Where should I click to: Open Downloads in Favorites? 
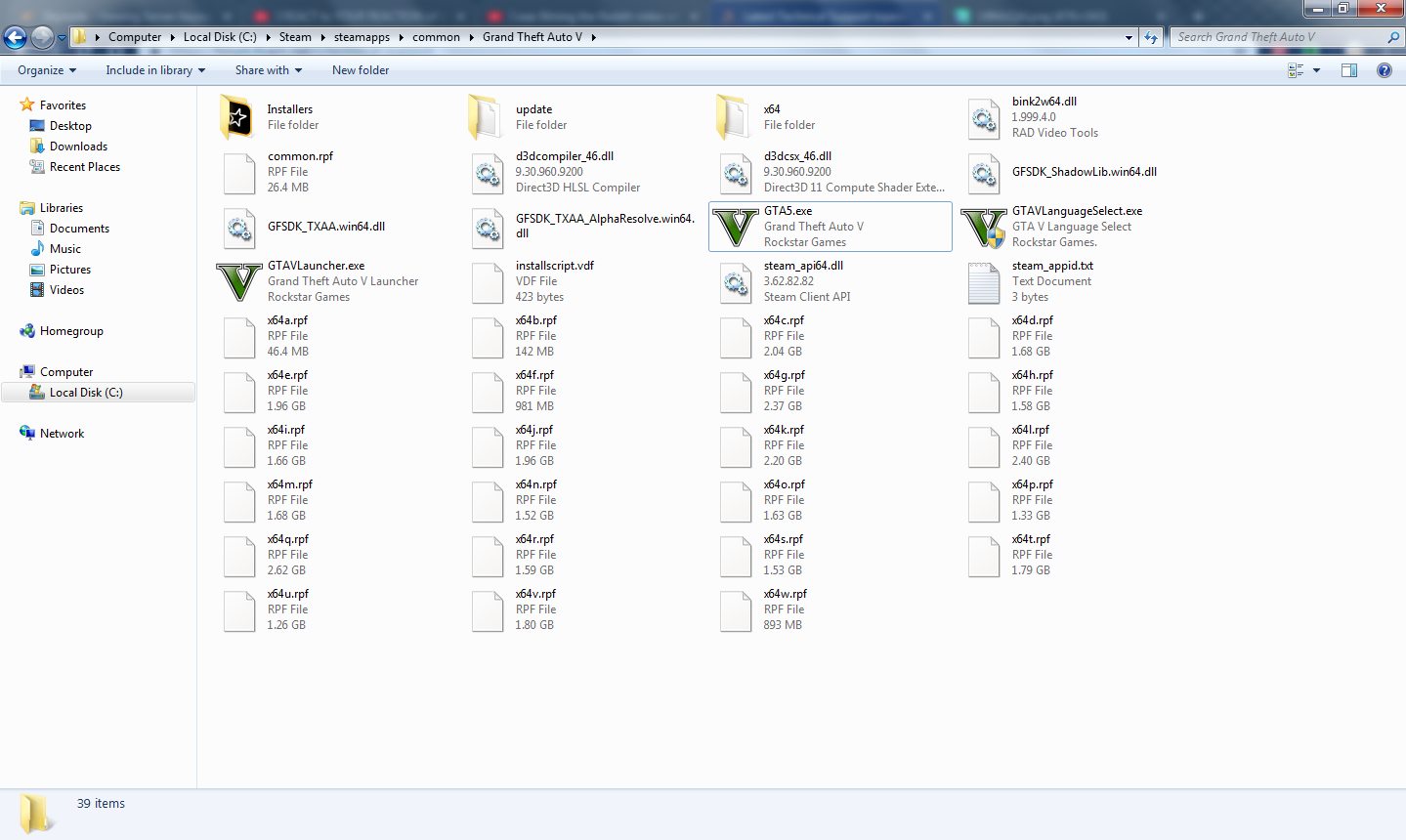(78, 147)
